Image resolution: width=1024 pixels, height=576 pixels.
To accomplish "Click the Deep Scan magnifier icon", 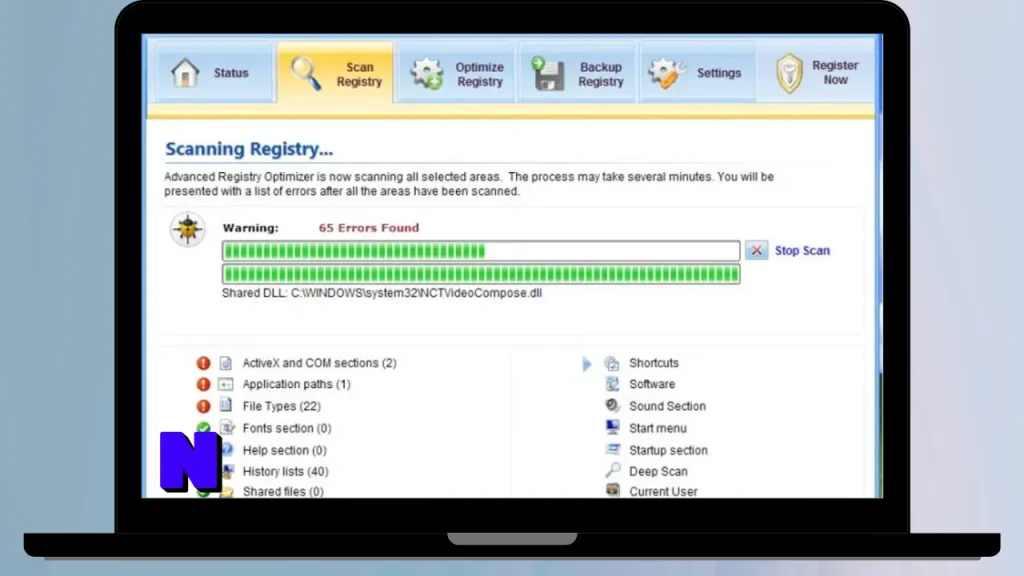I will pyautogui.click(x=612, y=470).
